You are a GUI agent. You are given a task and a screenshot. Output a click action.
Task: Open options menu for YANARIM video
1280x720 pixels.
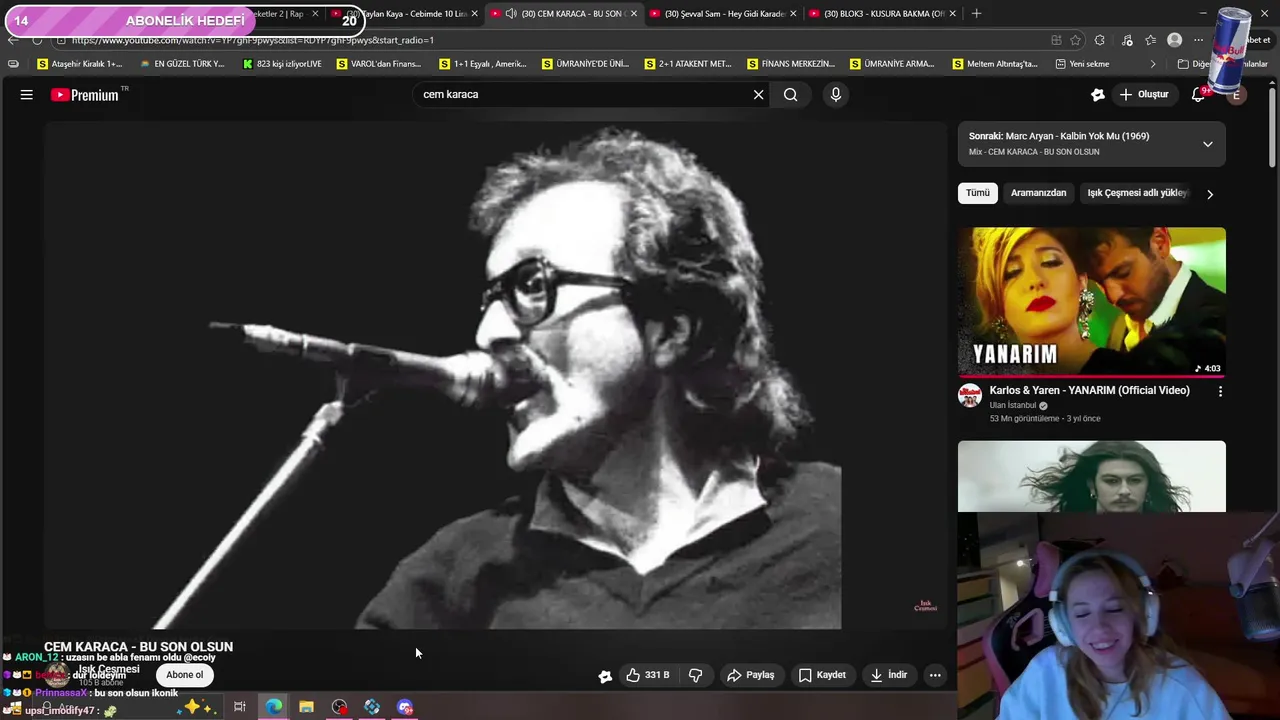tap(1220, 392)
